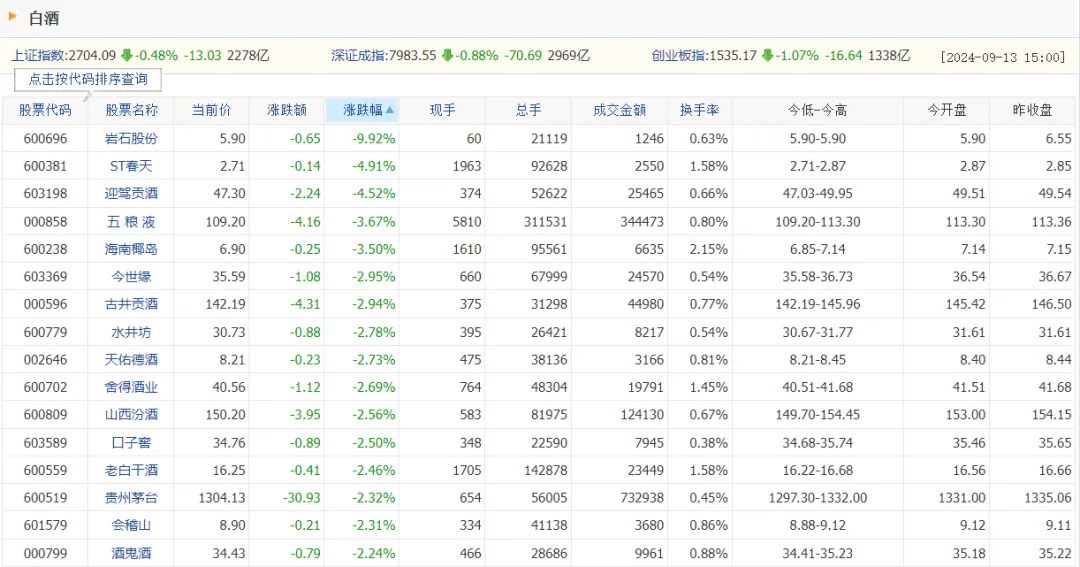Sort by 换手率 column header
1080x567 pixels.
point(699,110)
